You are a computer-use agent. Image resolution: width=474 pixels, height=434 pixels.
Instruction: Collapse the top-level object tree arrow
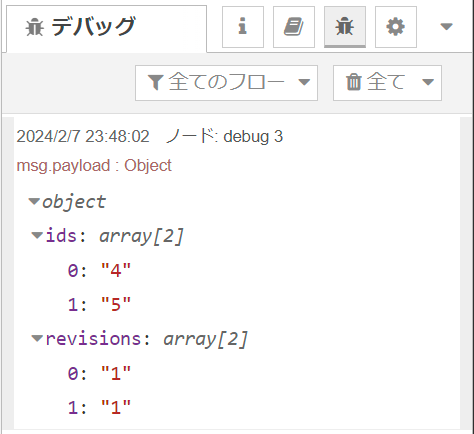(x=34, y=201)
